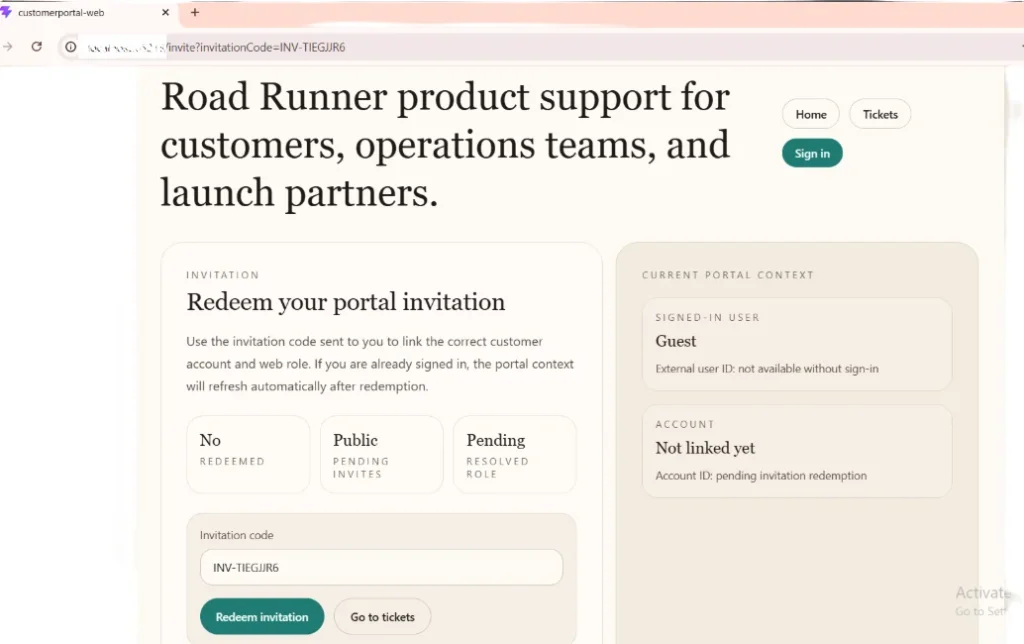Click 'External user ID: not available' text

coord(767,368)
